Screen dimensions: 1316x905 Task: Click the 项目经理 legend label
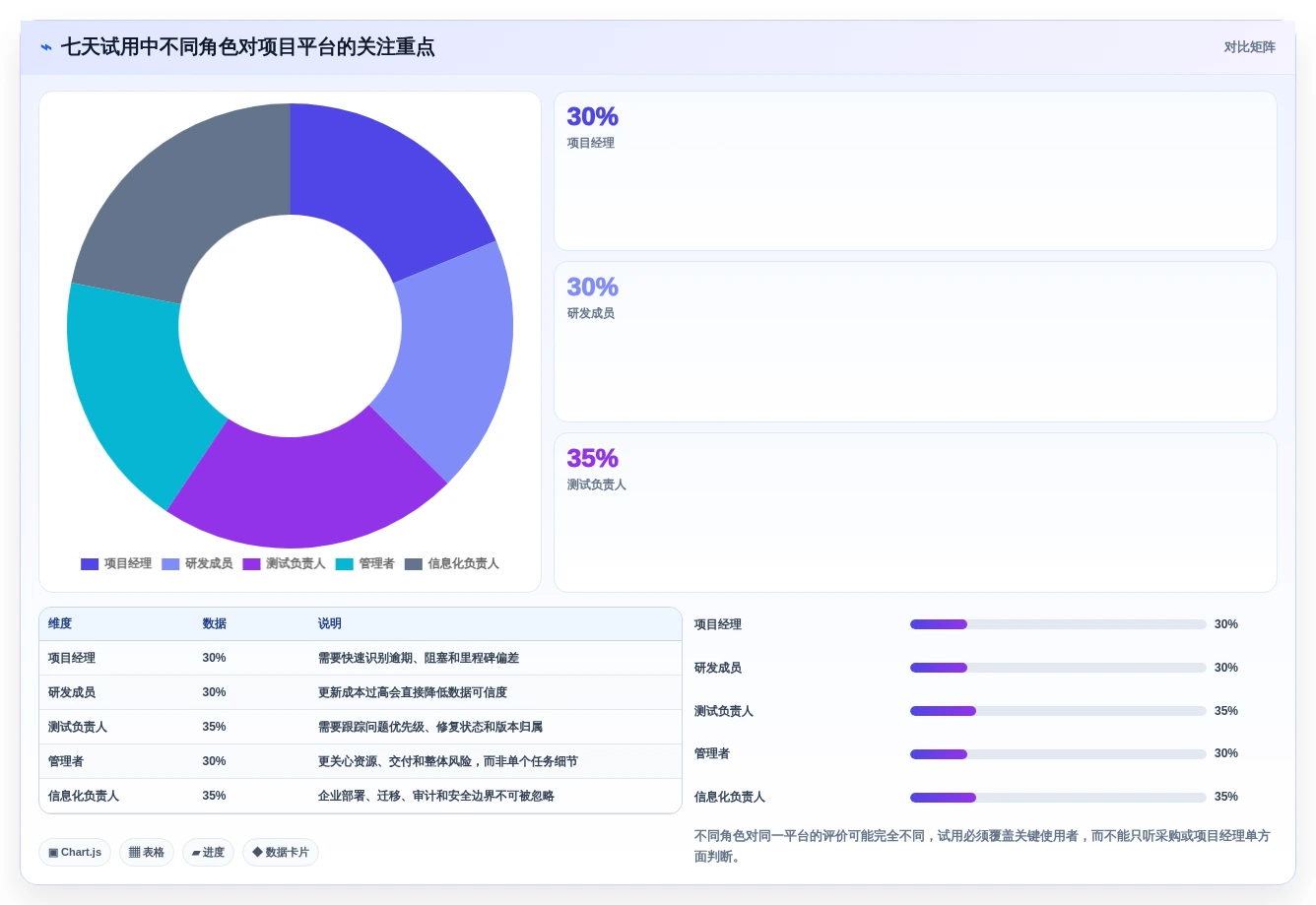[x=128, y=564]
